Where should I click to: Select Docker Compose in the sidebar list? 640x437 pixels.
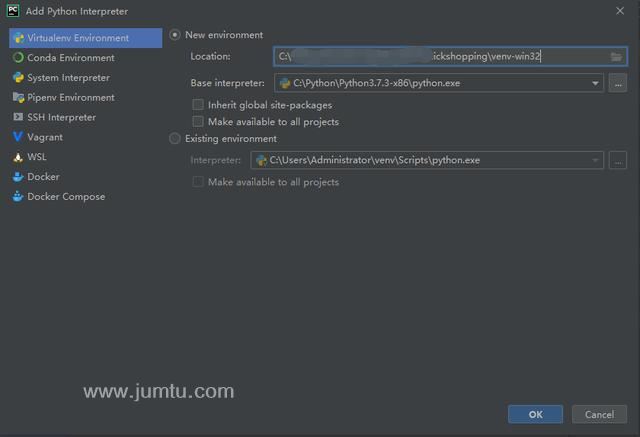click(x=86, y=196)
